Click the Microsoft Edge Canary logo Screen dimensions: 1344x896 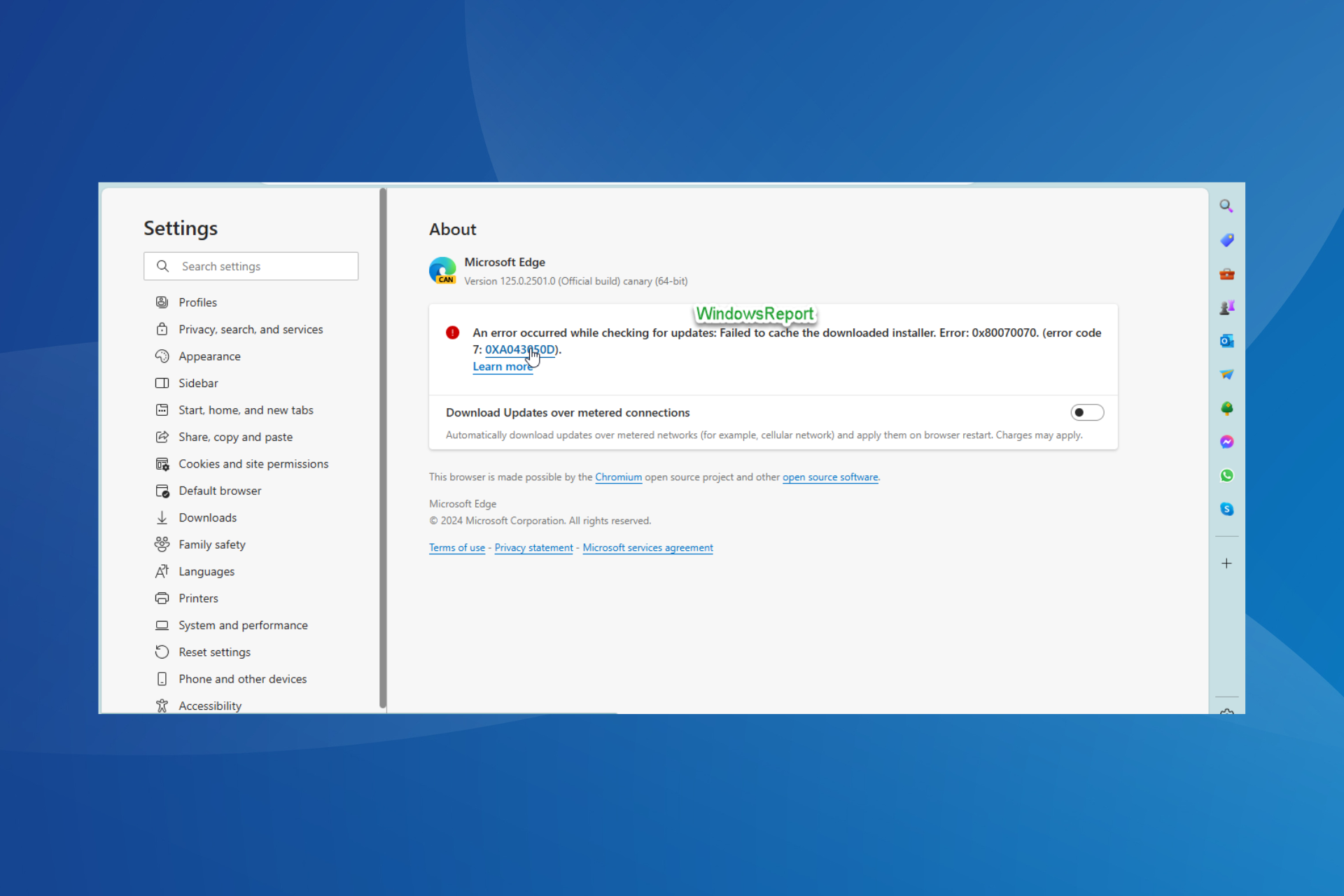(x=442, y=270)
